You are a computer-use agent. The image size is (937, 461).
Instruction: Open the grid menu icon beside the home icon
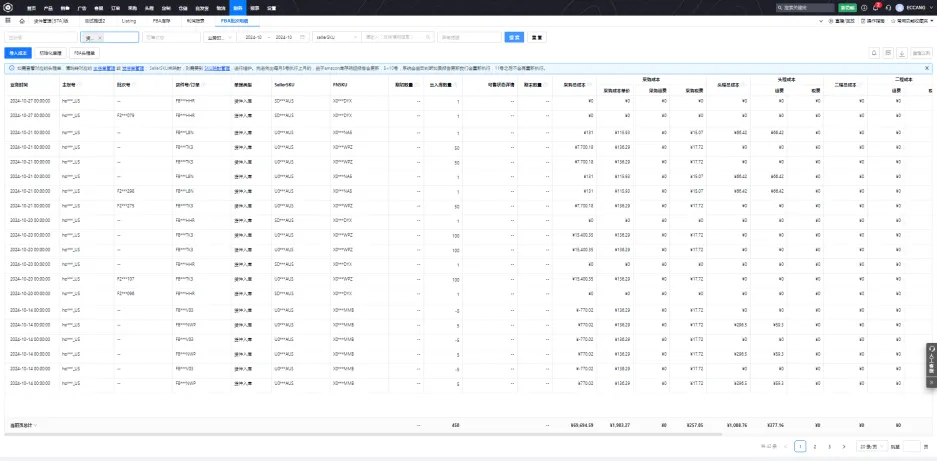click(8, 20)
